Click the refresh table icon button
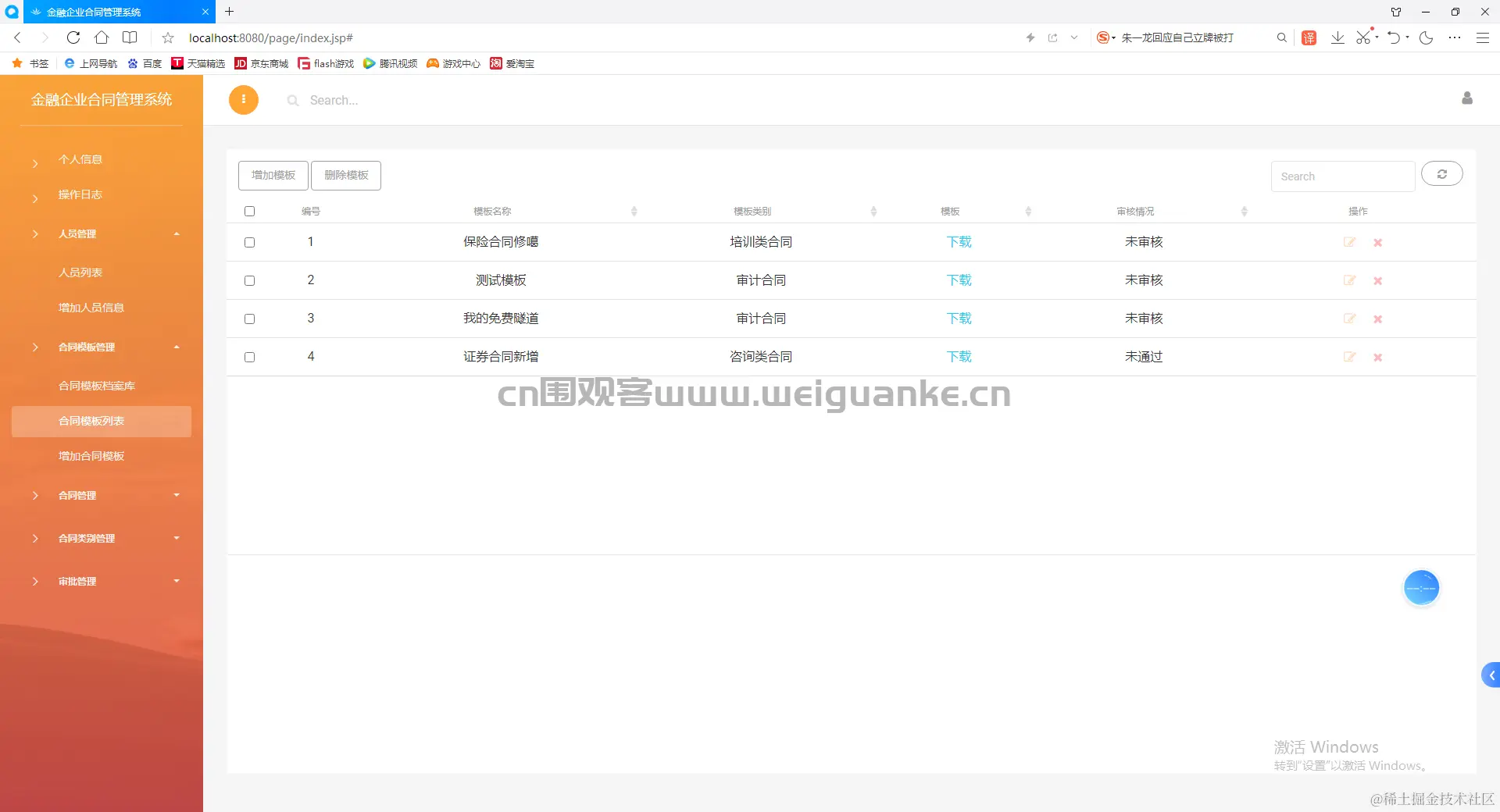 (1441, 174)
